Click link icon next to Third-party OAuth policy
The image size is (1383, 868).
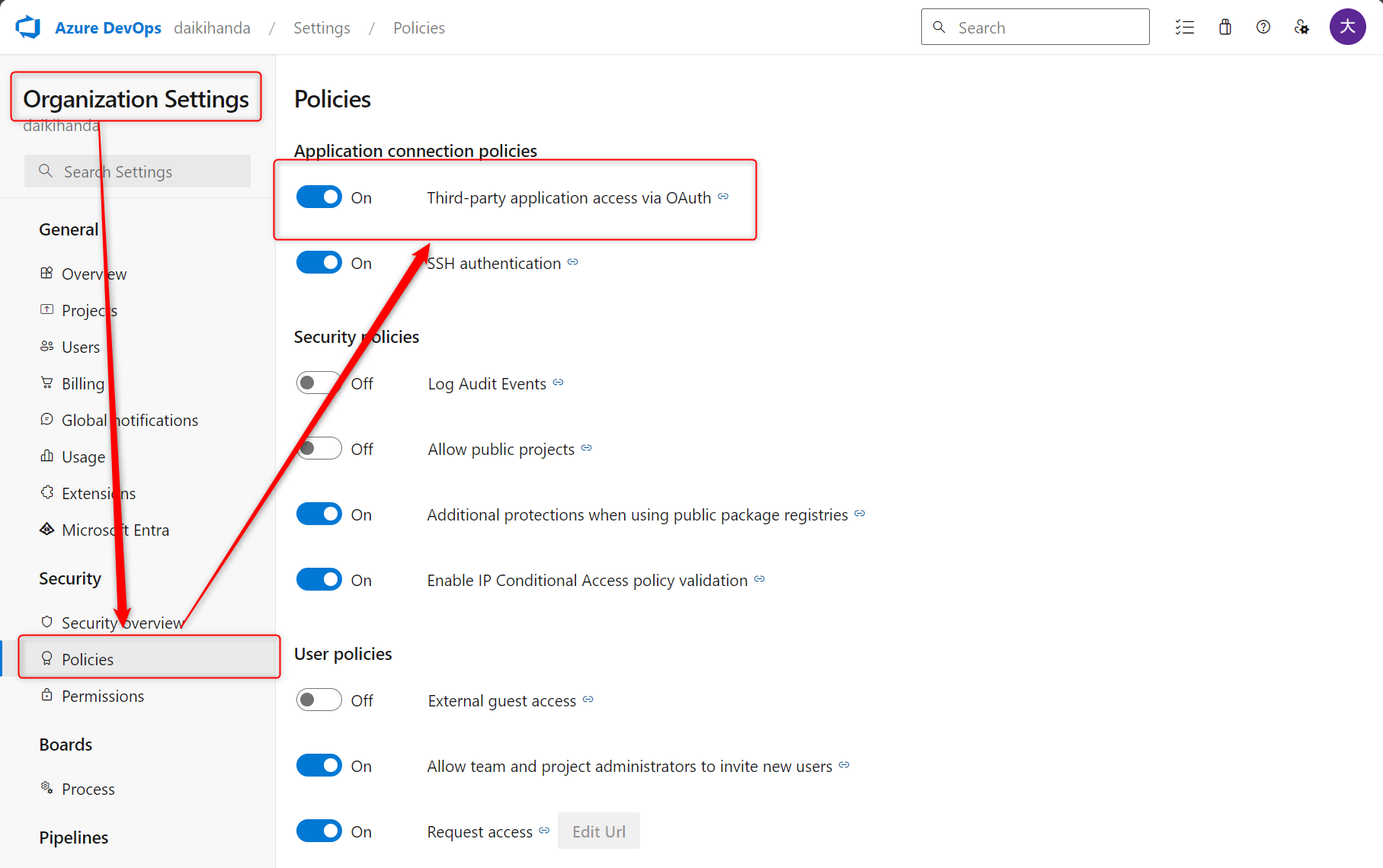coord(723,197)
